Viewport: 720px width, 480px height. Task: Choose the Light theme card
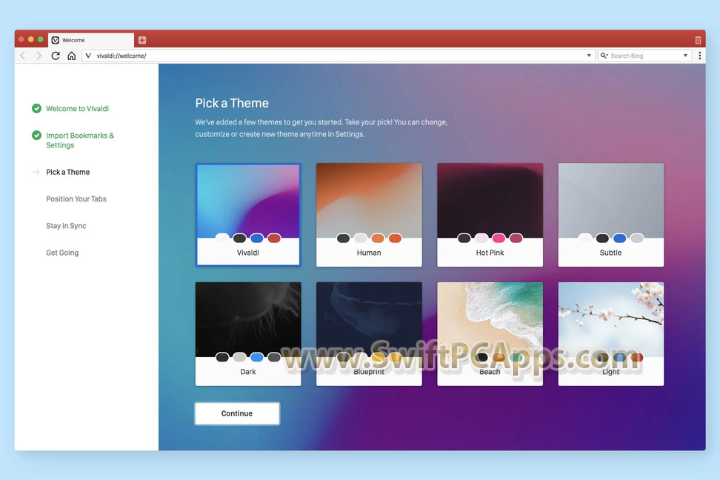pos(611,334)
